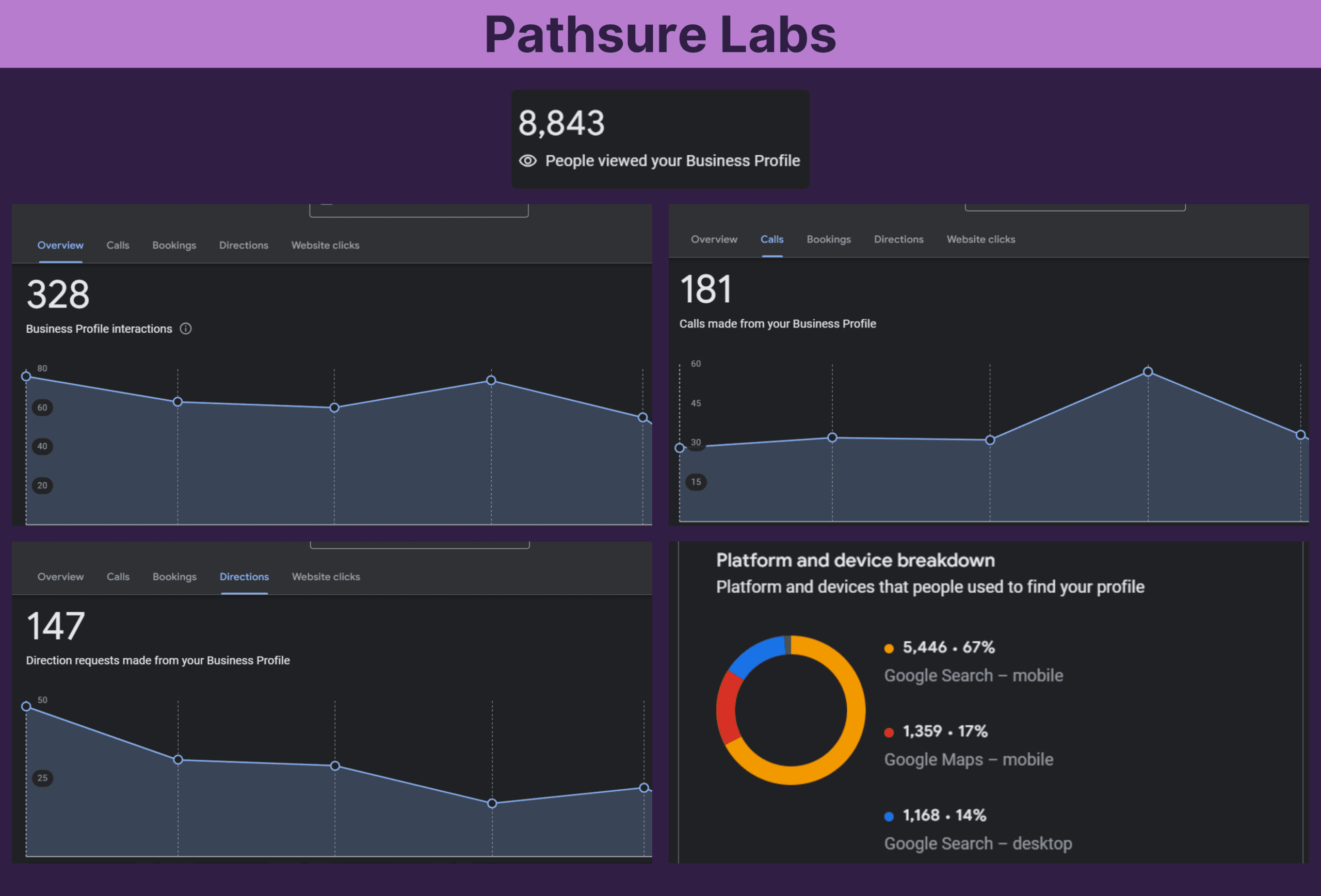Click orange dot for Google Search mobile
The image size is (1321, 896).
[x=889, y=648]
